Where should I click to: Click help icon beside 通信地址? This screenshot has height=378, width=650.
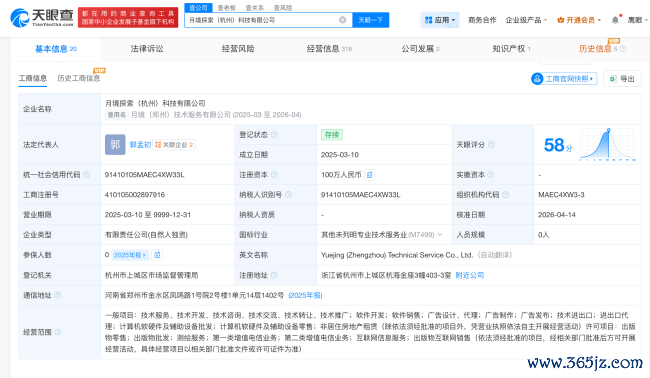(57, 295)
